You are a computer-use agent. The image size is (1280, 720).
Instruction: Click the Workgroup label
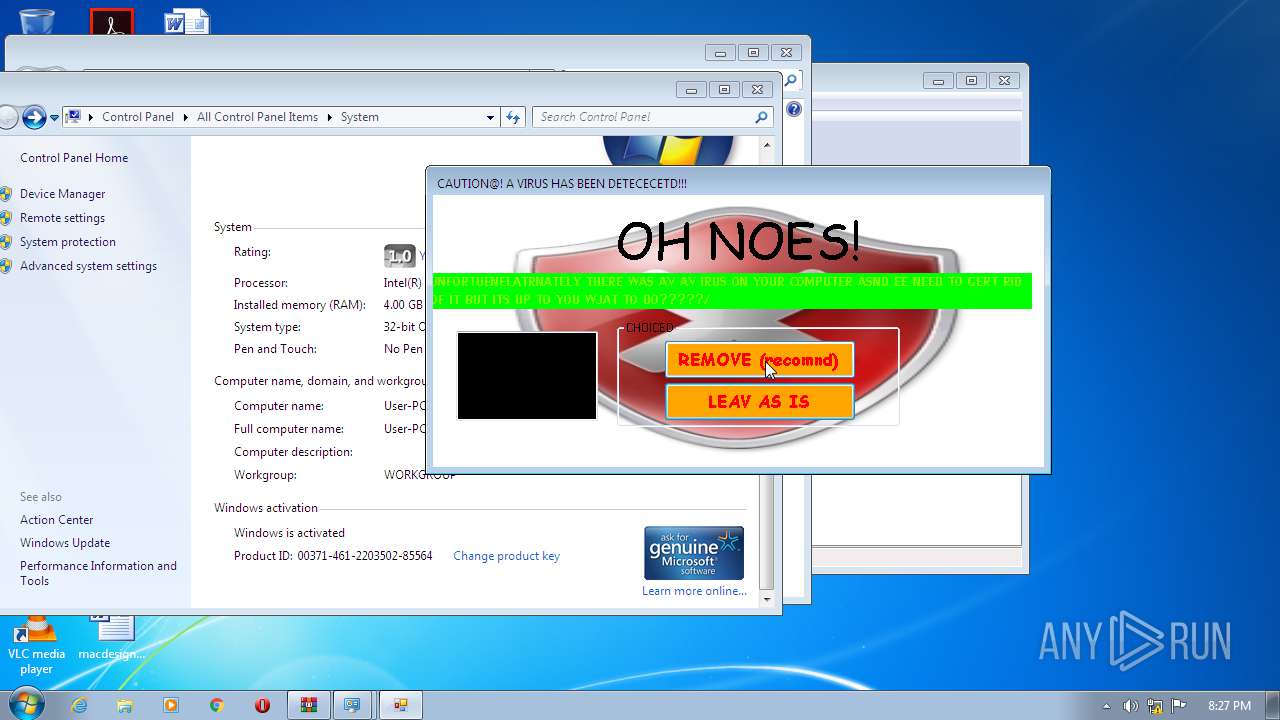click(265, 475)
